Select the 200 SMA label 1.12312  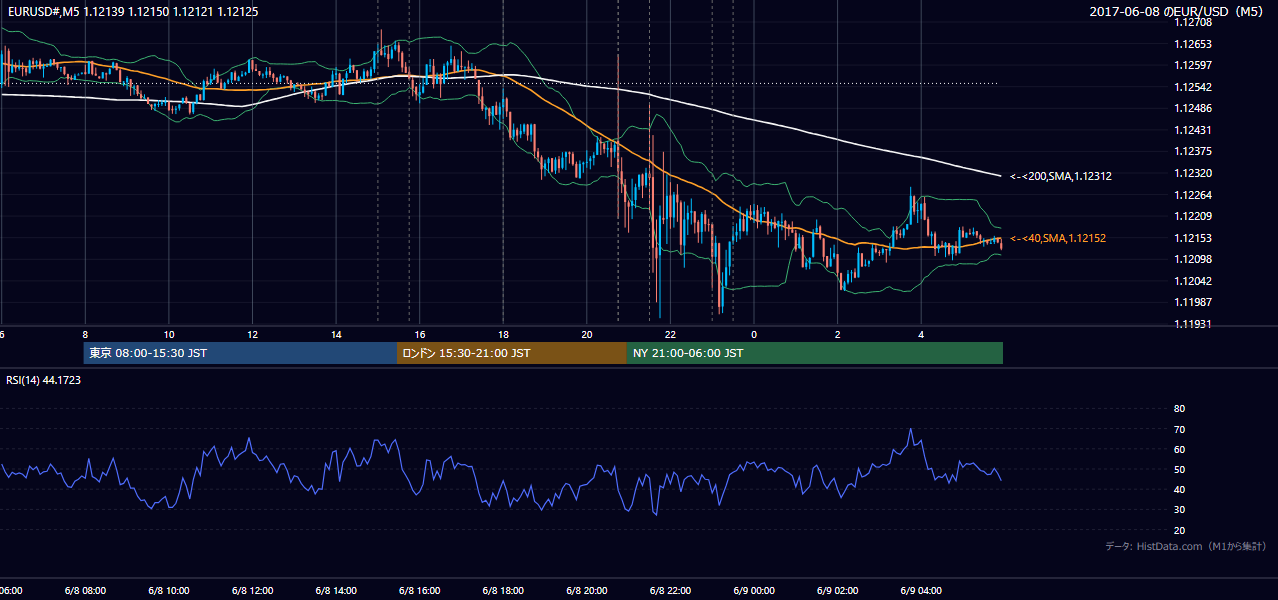1061,176
